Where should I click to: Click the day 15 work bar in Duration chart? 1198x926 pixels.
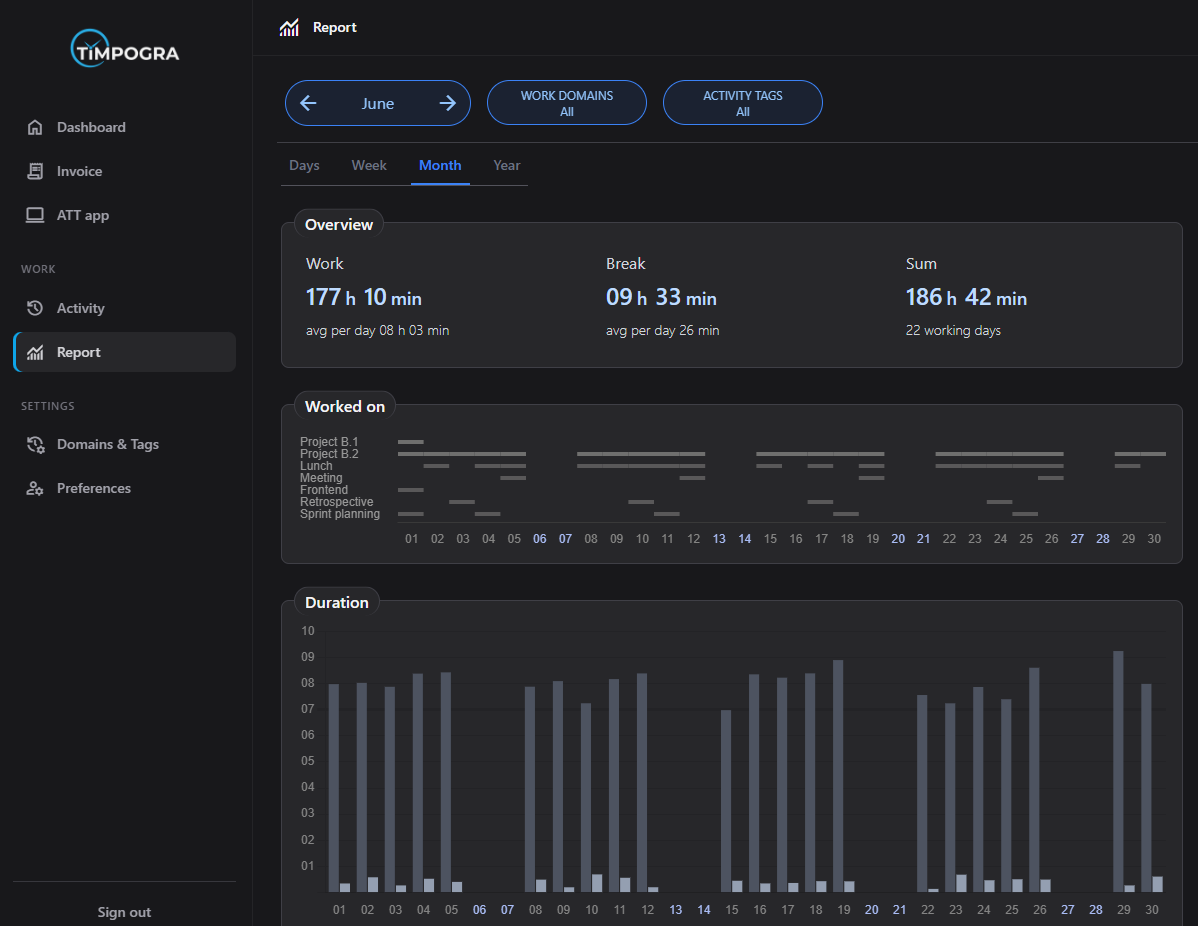[726, 801]
